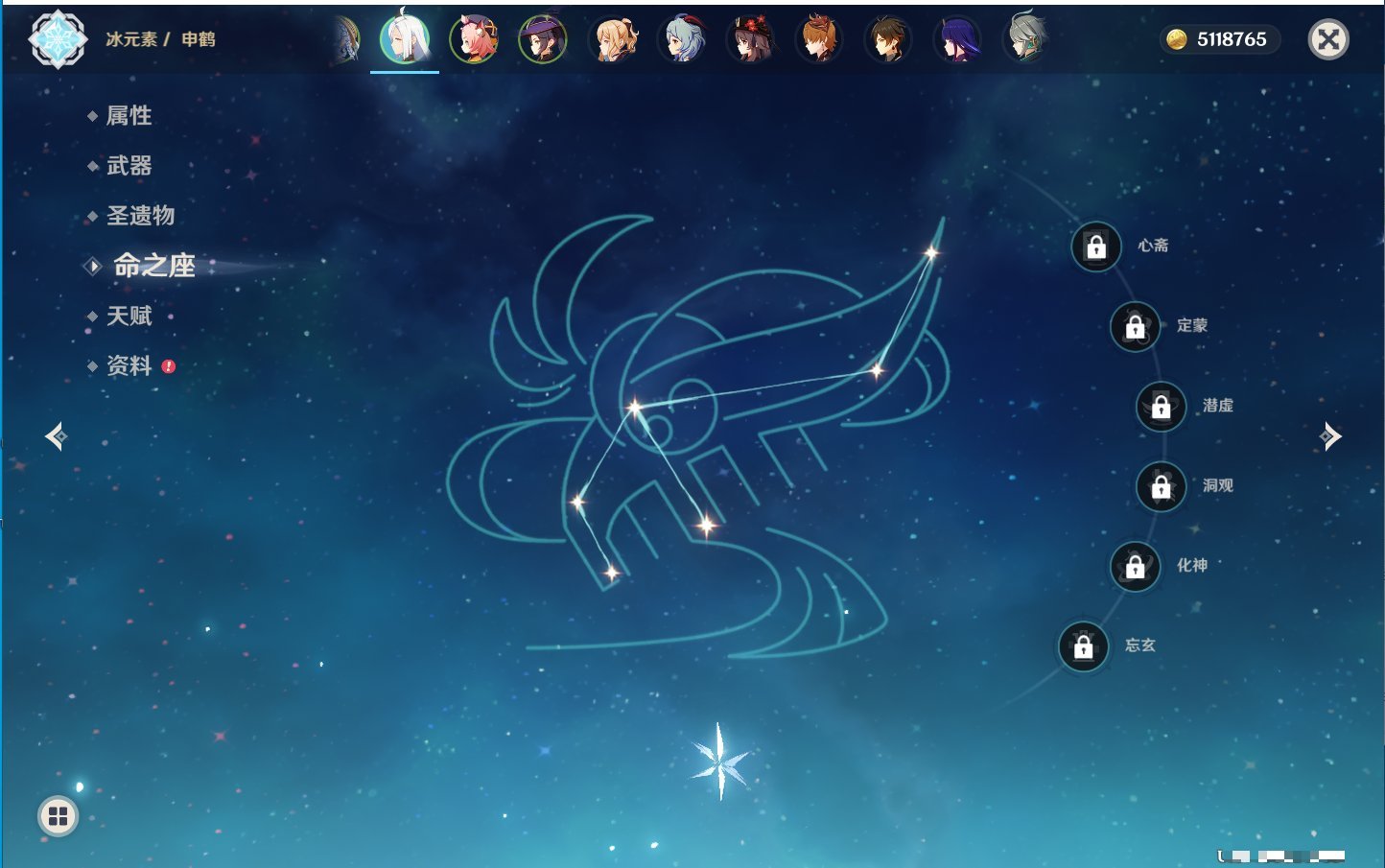Viewport: 1385px width, 868px height.
Task: Select the 命之座 constellation tab
Action: coord(154,266)
